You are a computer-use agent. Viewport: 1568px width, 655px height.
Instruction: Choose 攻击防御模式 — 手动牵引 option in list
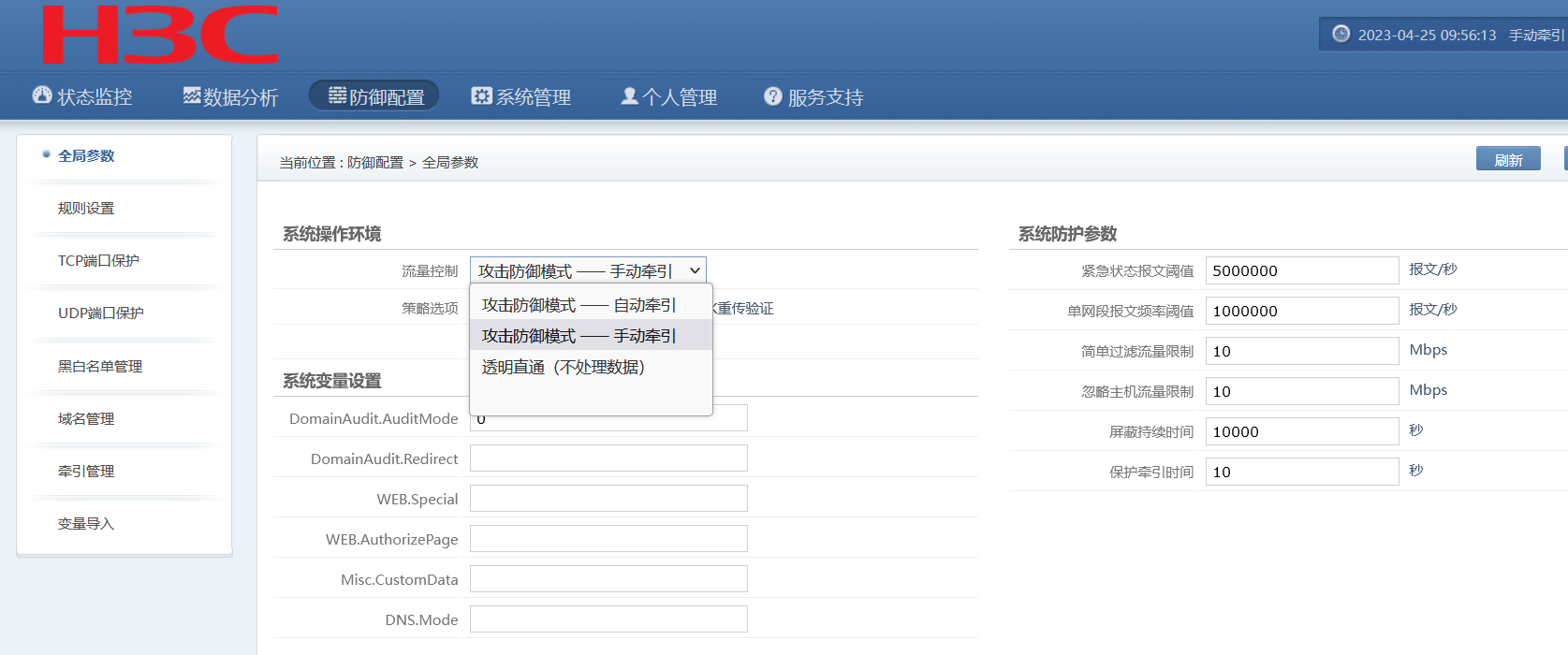tap(591, 336)
